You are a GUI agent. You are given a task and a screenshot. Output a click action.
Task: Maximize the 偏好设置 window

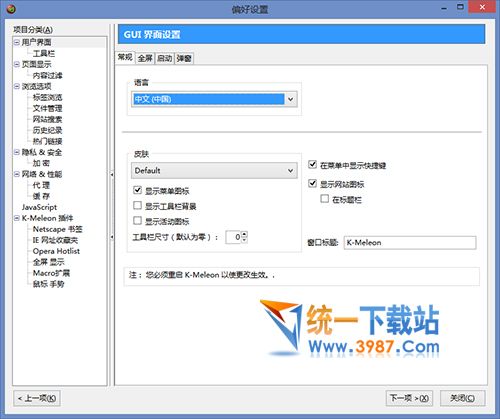click(x=460, y=7)
